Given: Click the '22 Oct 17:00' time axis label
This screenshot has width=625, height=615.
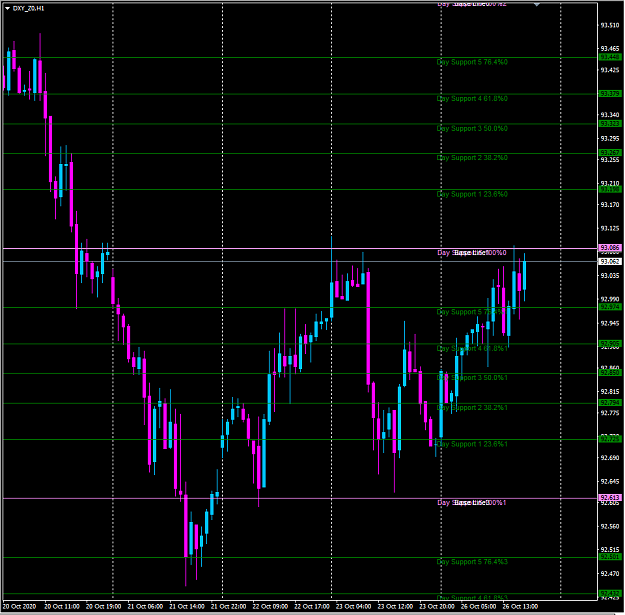Looking at the screenshot, I should tap(312, 606).
